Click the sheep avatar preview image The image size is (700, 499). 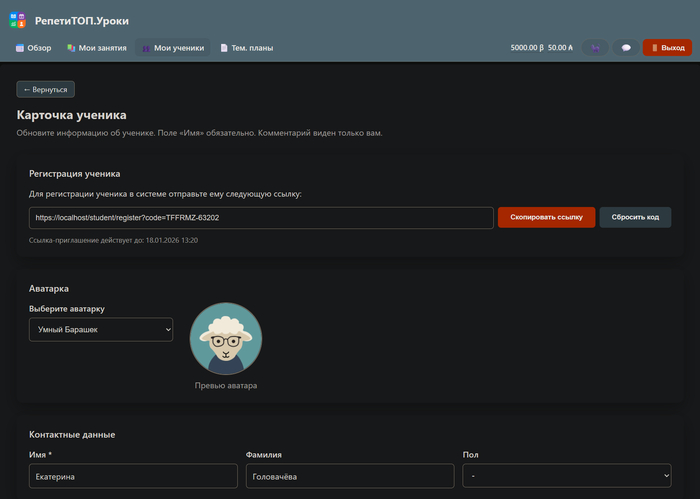[x=226, y=338]
